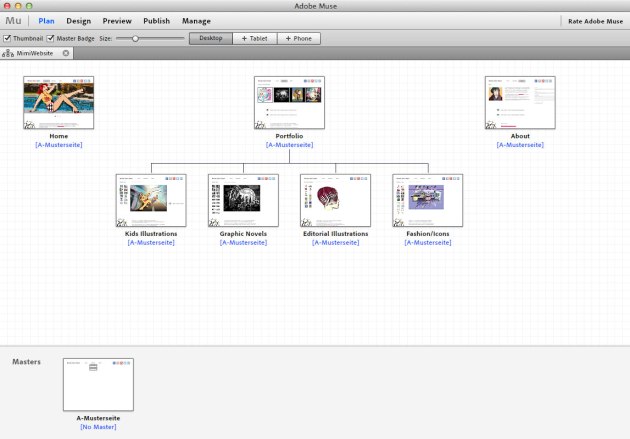The image size is (630, 439).
Task: Open the A-Musterseite master page thumbnail
Action: coord(98,384)
